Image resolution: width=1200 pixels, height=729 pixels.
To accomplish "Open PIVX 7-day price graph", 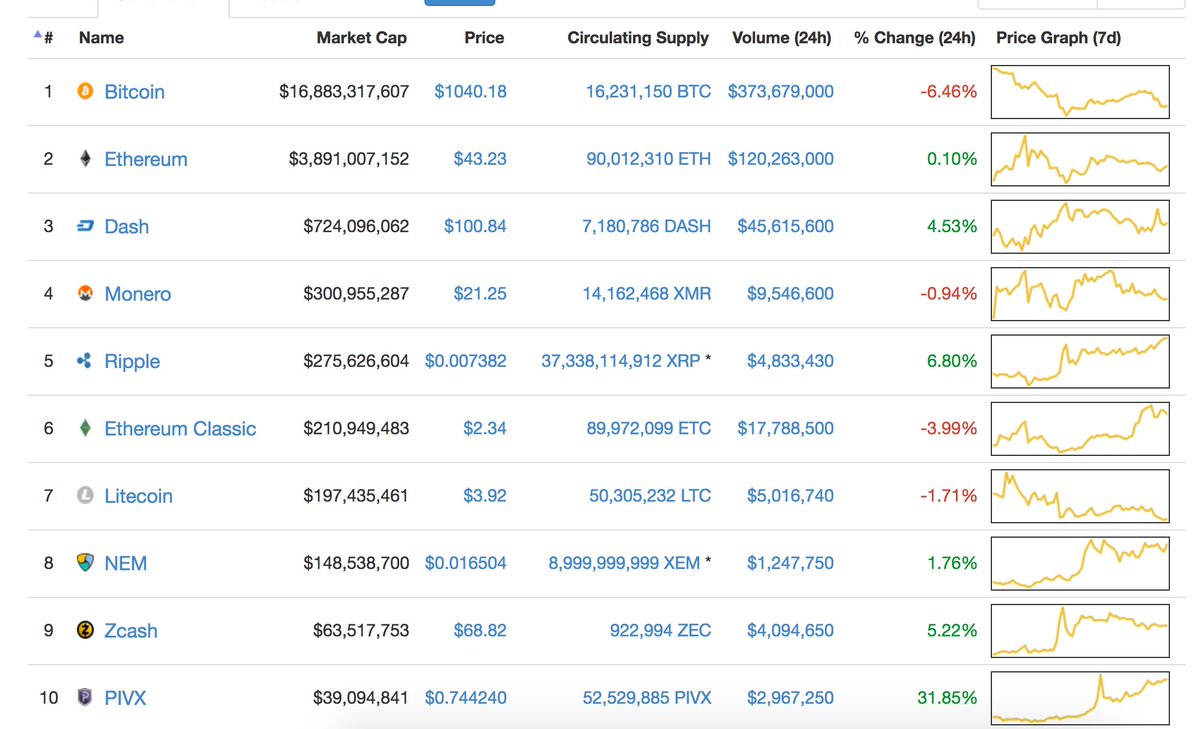I will pyautogui.click(x=1080, y=698).
